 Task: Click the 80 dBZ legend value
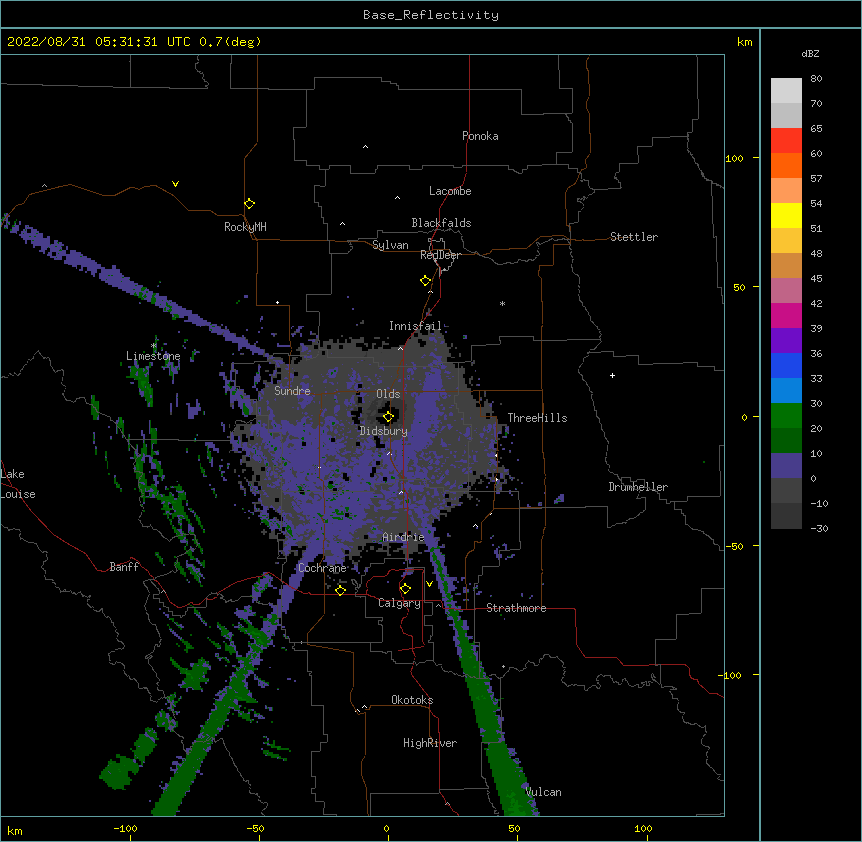click(816, 79)
